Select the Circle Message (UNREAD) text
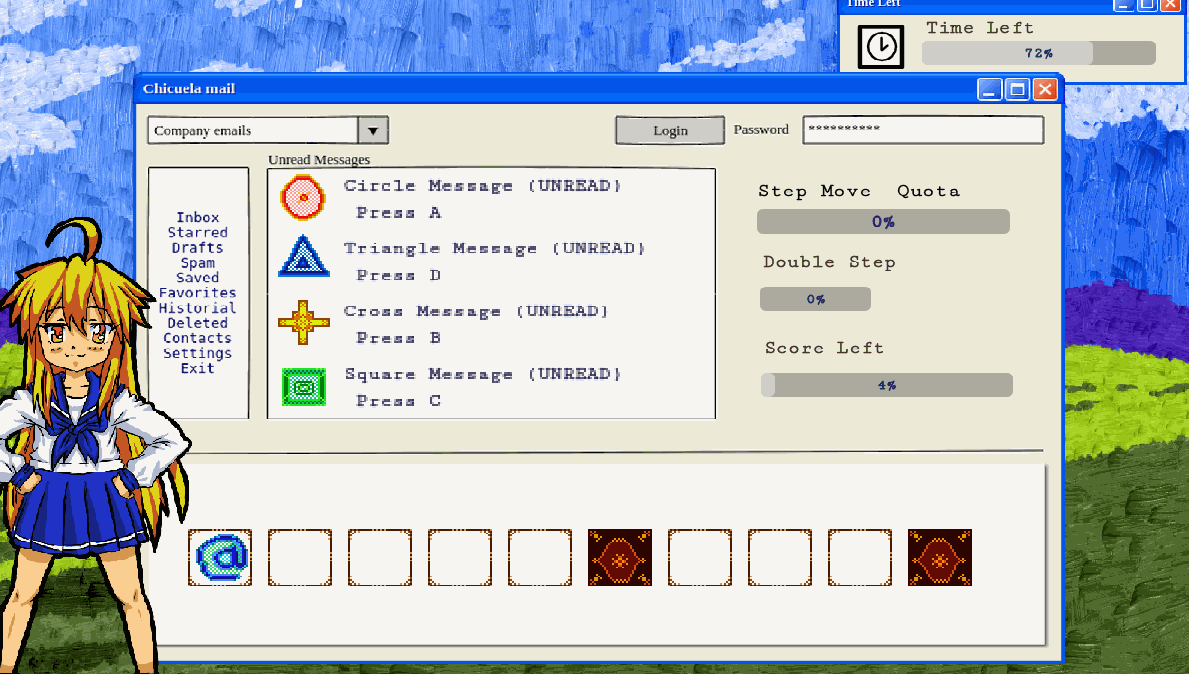 tap(482, 186)
